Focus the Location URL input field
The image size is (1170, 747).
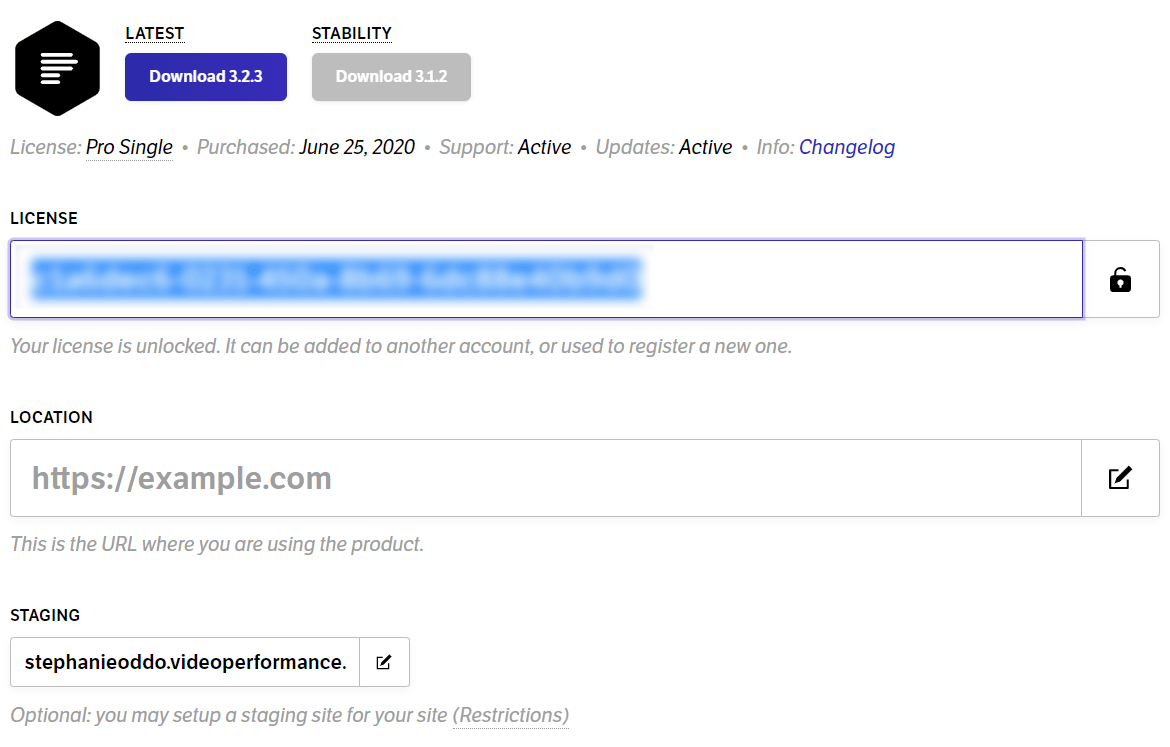(545, 478)
